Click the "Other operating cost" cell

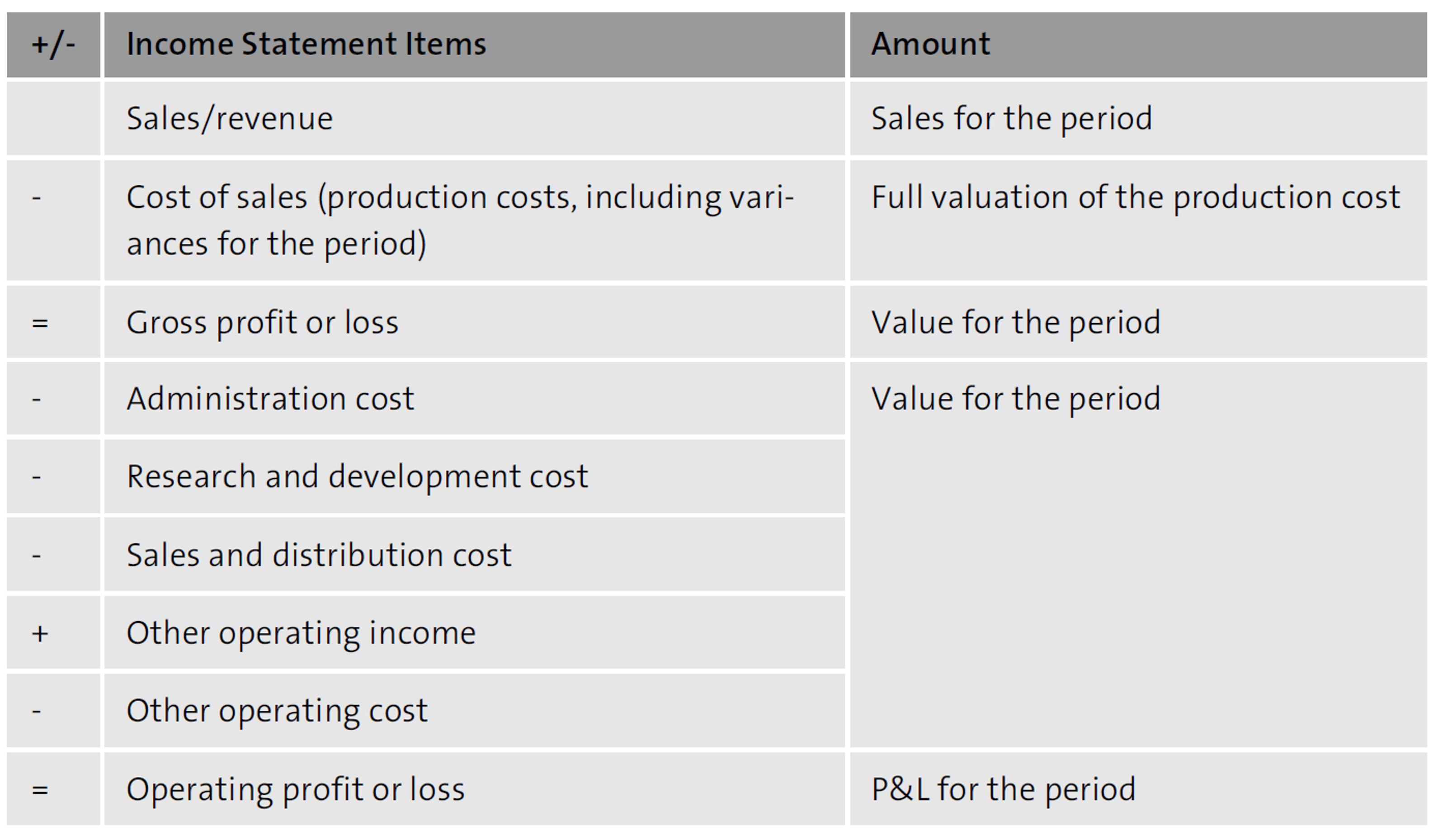[x=277, y=711]
